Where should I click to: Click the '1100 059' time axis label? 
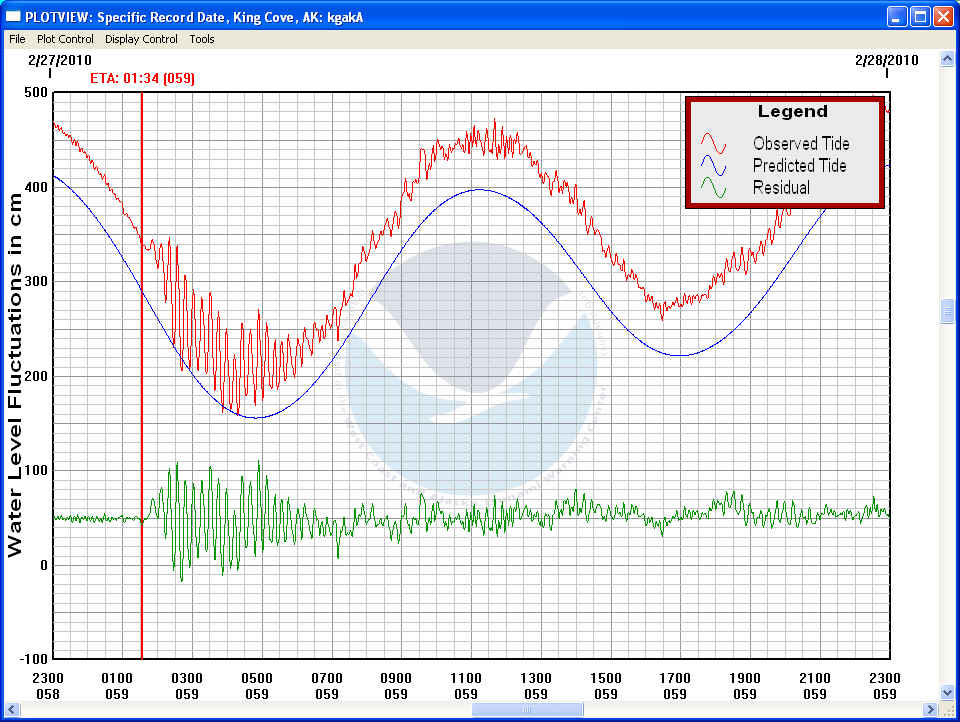coord(466,686)
